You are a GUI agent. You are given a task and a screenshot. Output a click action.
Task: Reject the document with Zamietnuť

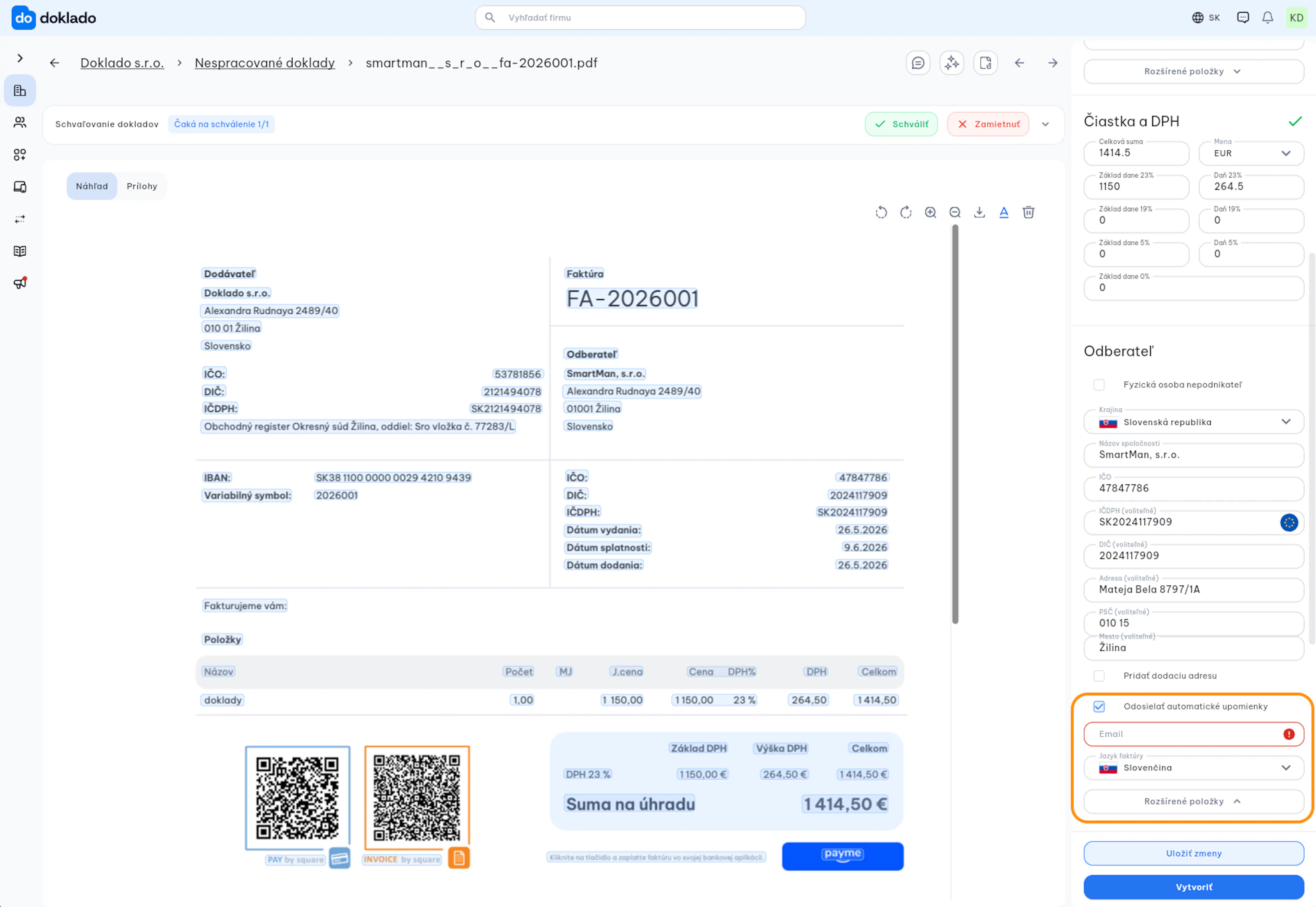[x=988, y=124]
